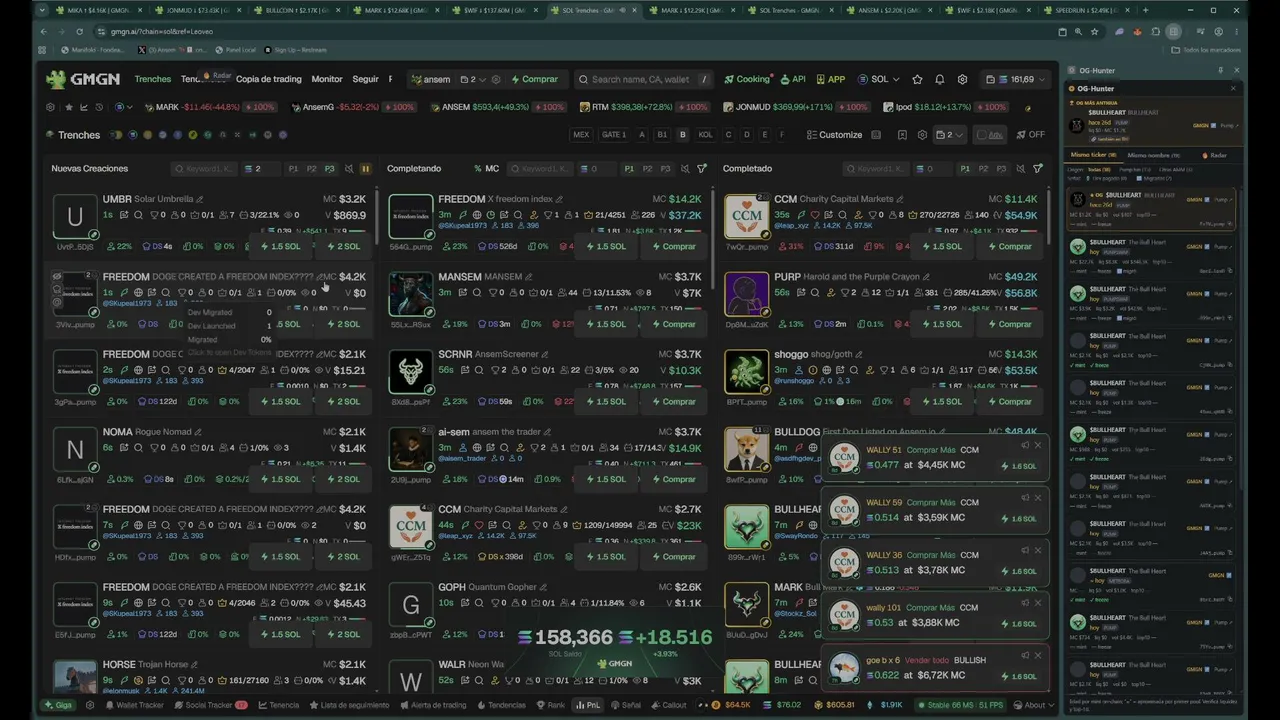1280x720 pixels.
Task: Select preset P1 in Nuevas Creaciones
Action: [x=293, y=169]
